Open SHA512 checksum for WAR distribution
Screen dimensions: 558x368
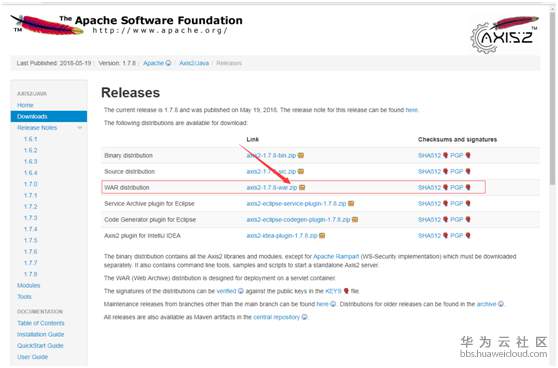[x=430, y=188]
